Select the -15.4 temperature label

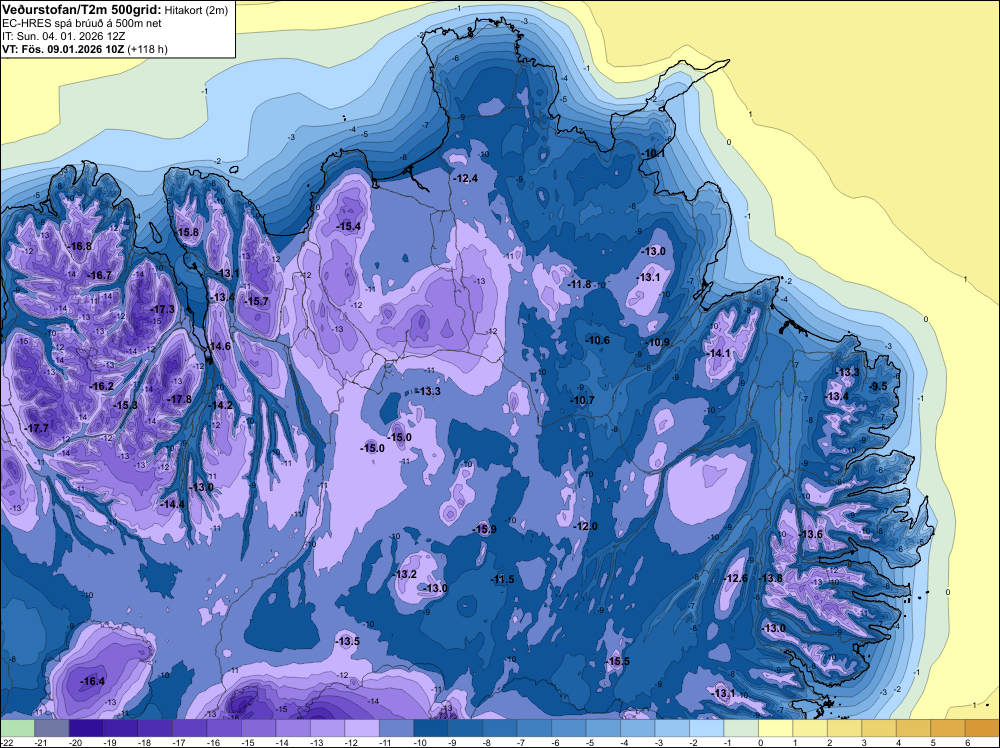click(349, 226)
